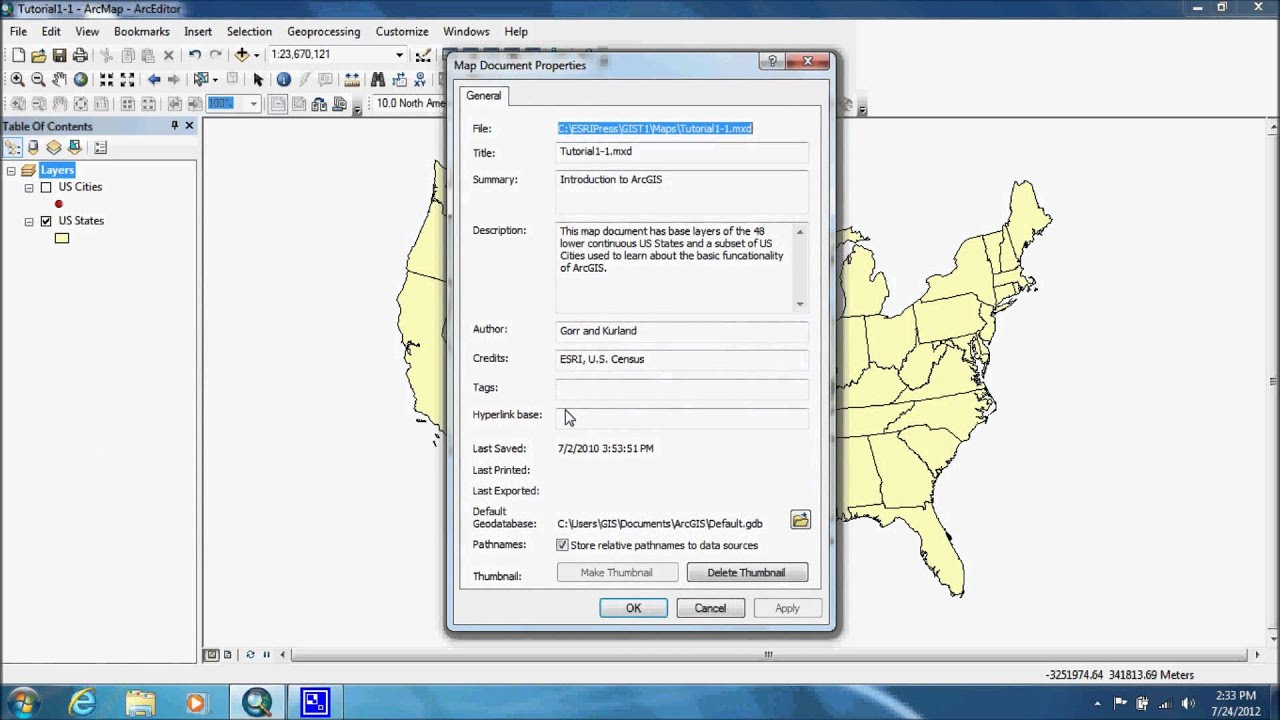Image resolution: width=1280 pixels, height=720 pixels.
Task: Click the ArcMap magnifier taskbar icon
Action: click(x=257, y=703)
